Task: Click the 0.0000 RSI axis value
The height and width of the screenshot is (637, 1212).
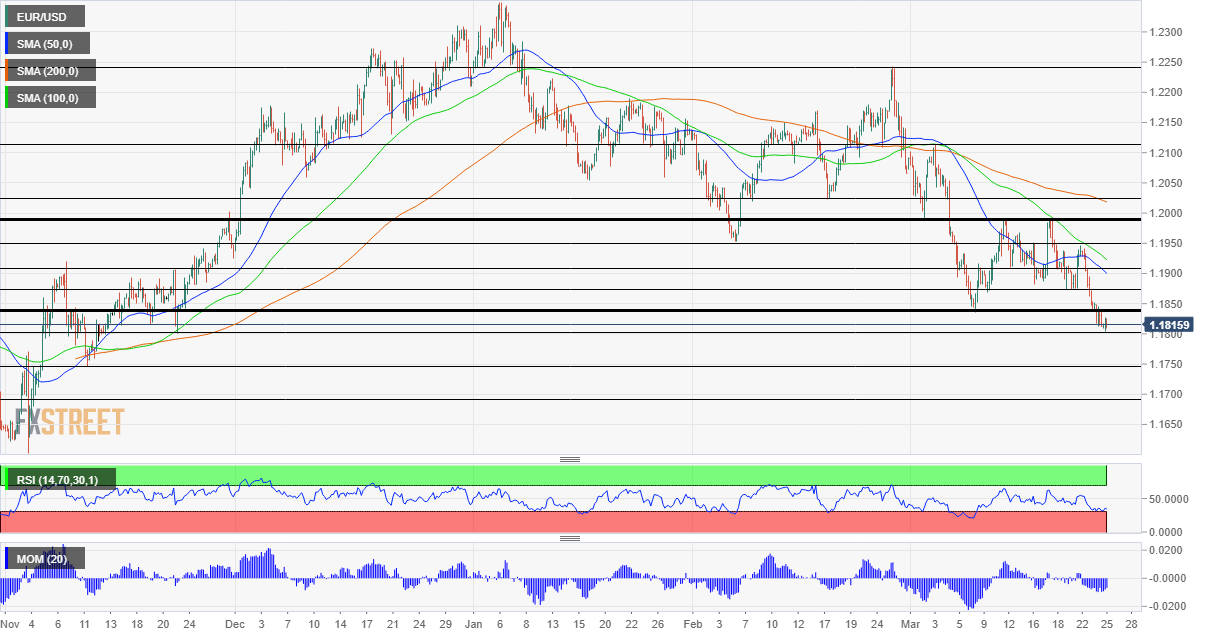Action: 1164,531
